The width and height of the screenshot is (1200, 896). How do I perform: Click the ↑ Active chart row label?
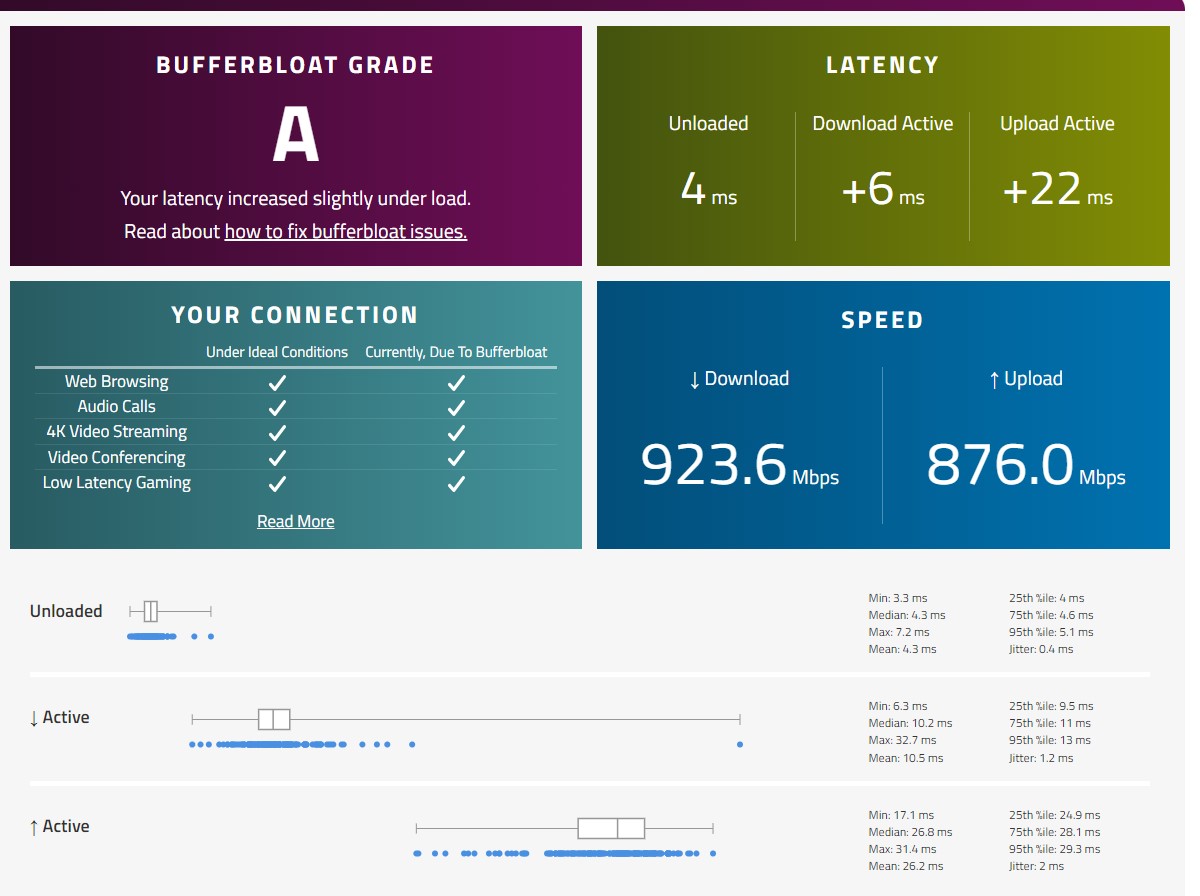pos(60,827)
